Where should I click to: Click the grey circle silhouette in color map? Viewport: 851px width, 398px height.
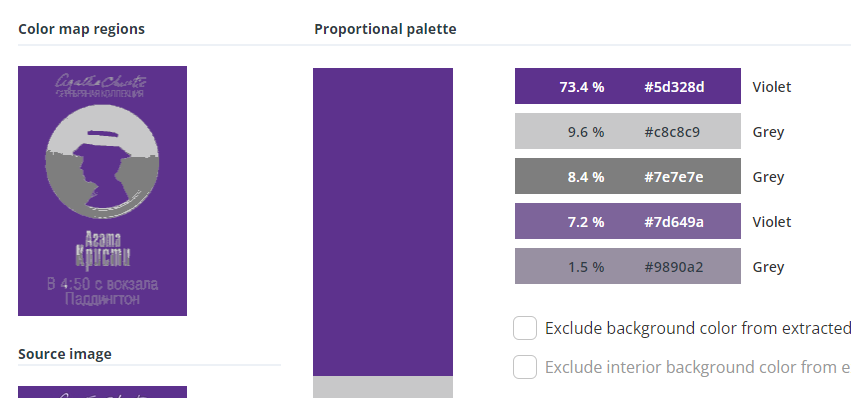point(103,161)
